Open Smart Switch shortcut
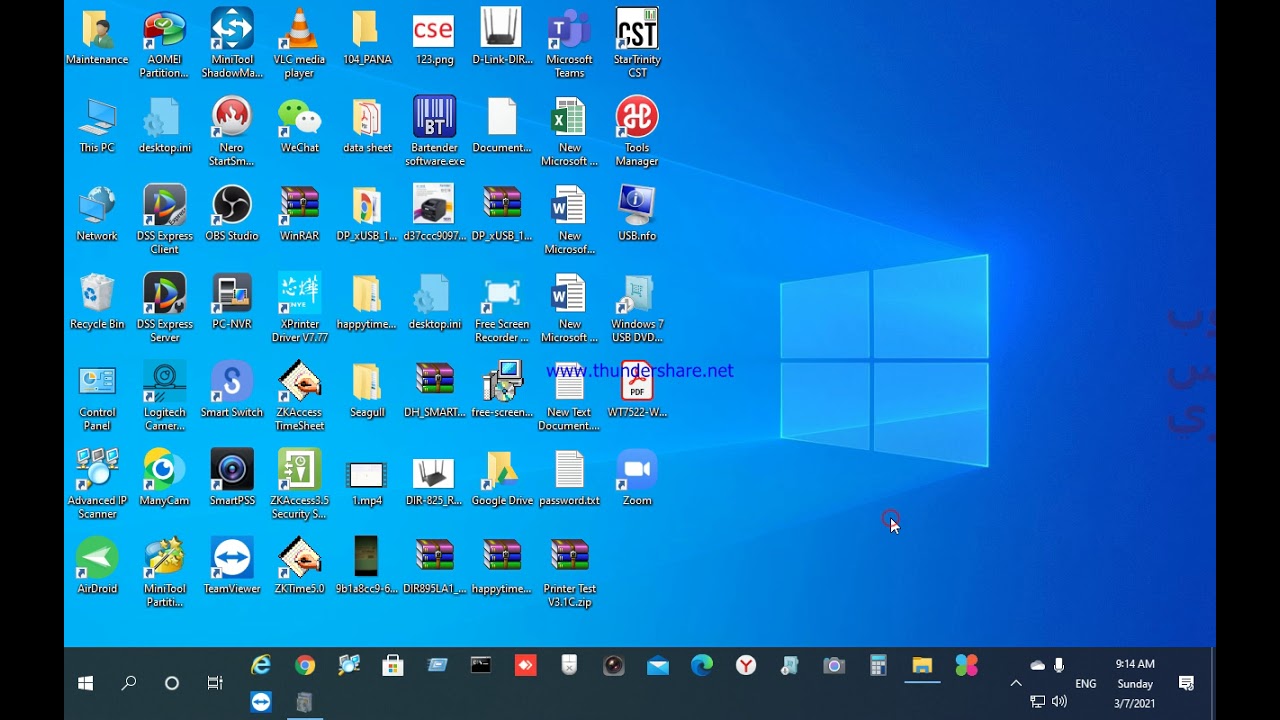The width and height of the screenshot is (1280, 720). pos(232,390)
